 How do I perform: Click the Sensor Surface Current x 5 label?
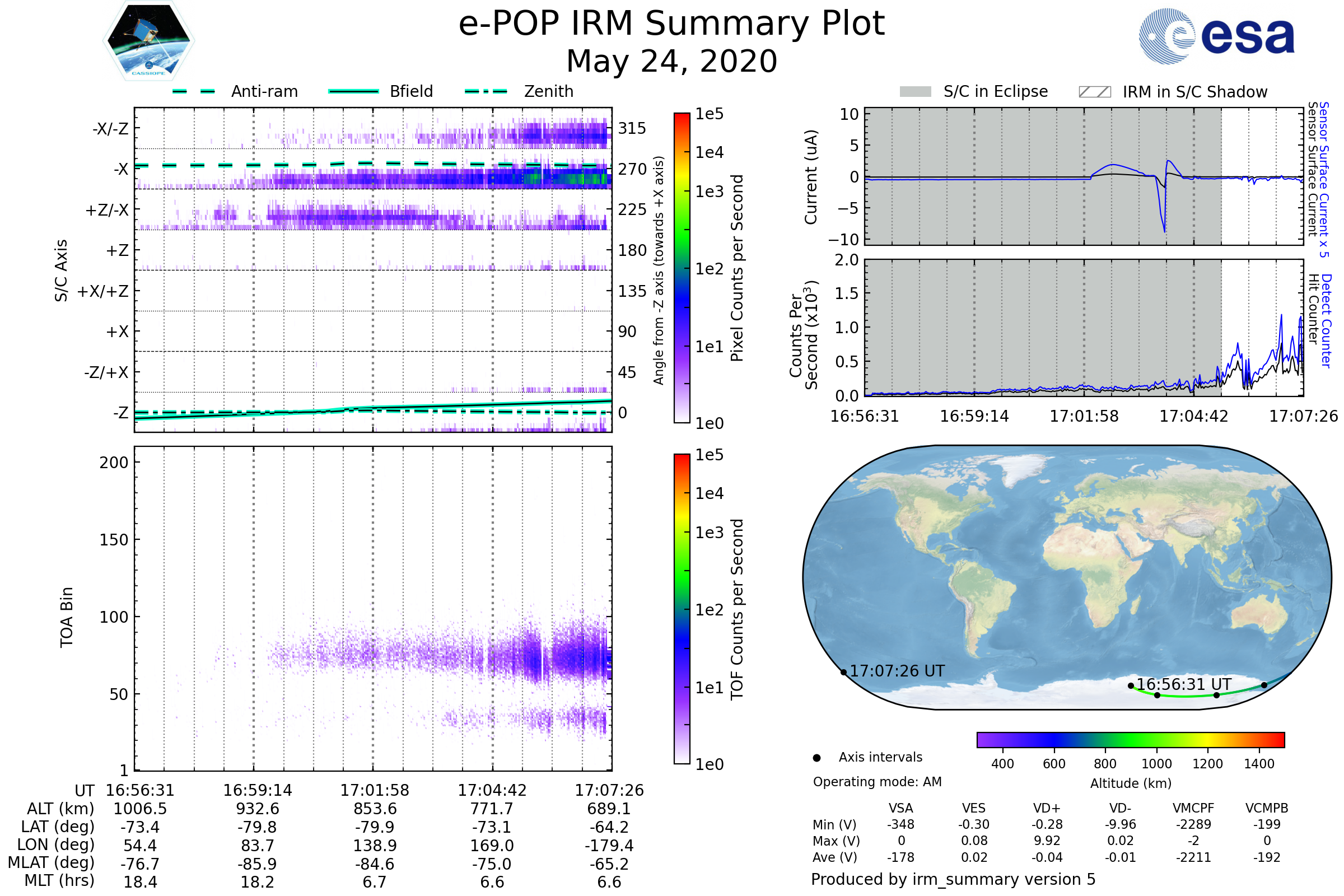pyautogui.click(x=1323, y=179)
